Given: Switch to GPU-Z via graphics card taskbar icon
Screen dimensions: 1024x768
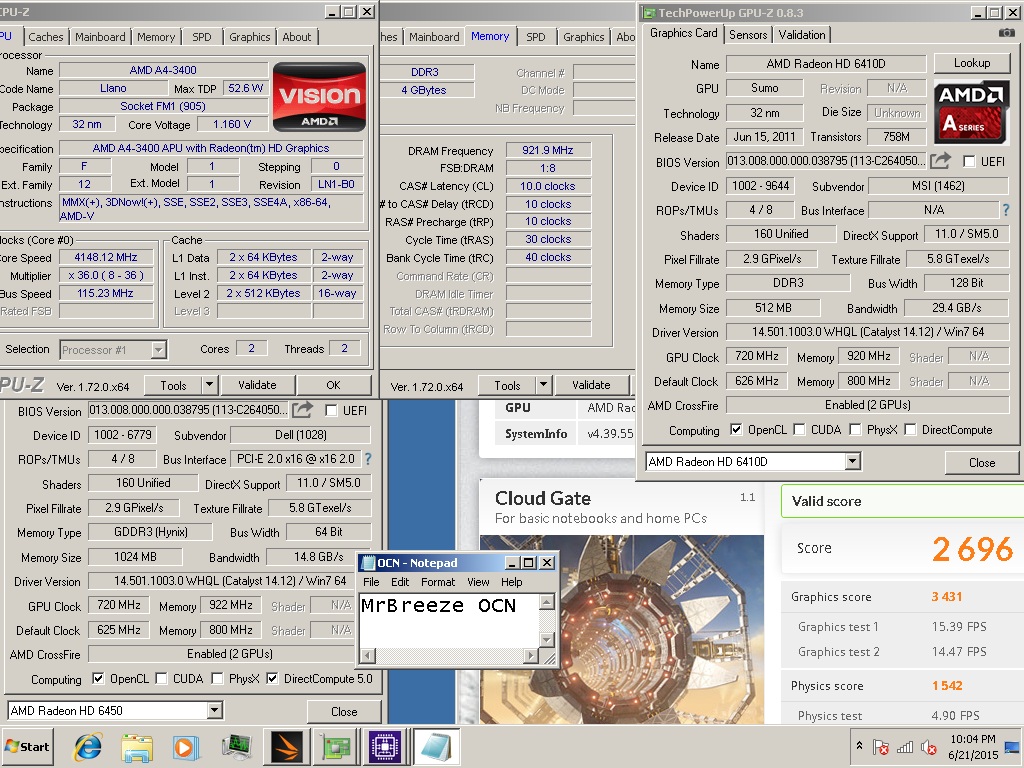Looking at the screenshot, I should tap(336, 747).
